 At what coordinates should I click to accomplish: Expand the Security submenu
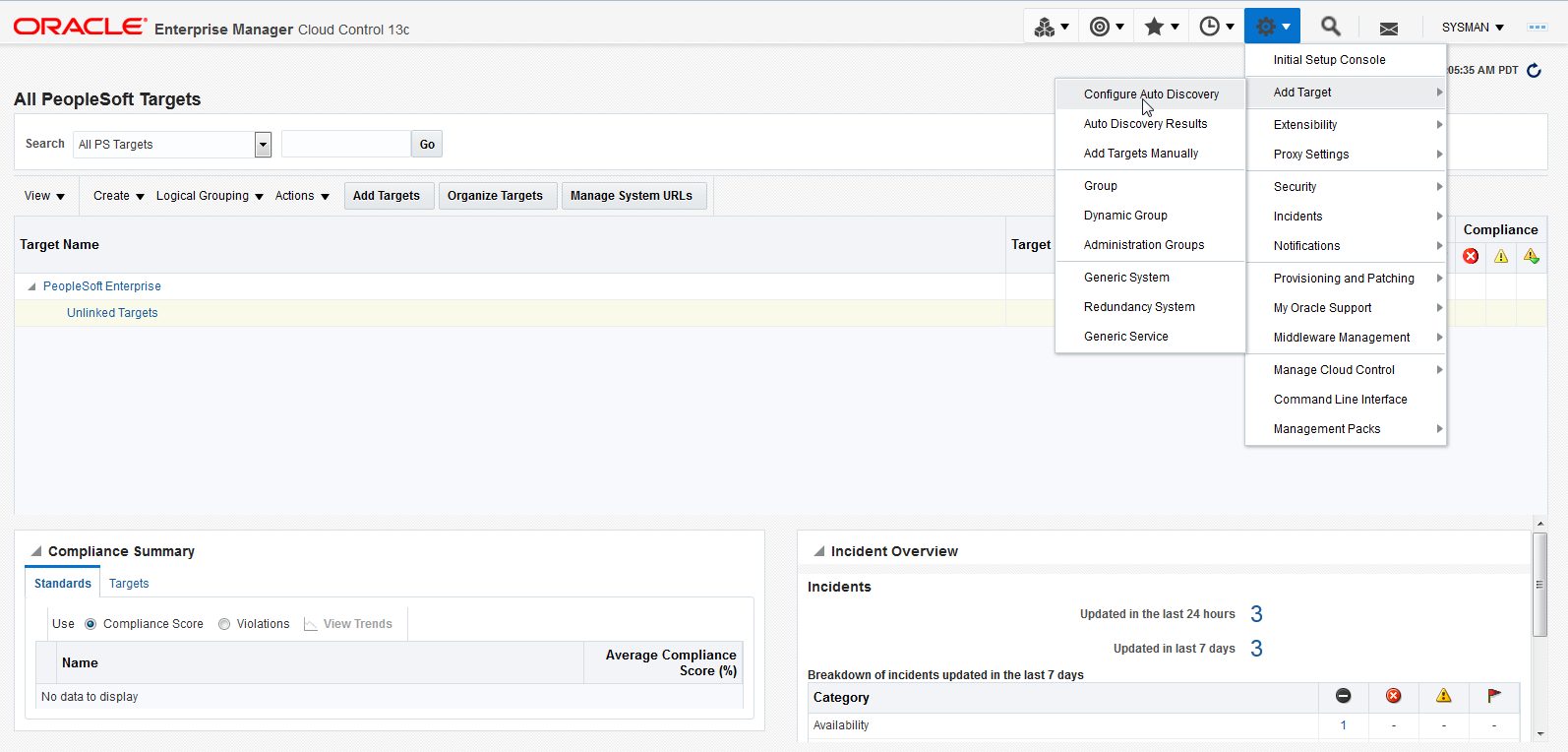pyautogui.click(x=1346, y=187)
